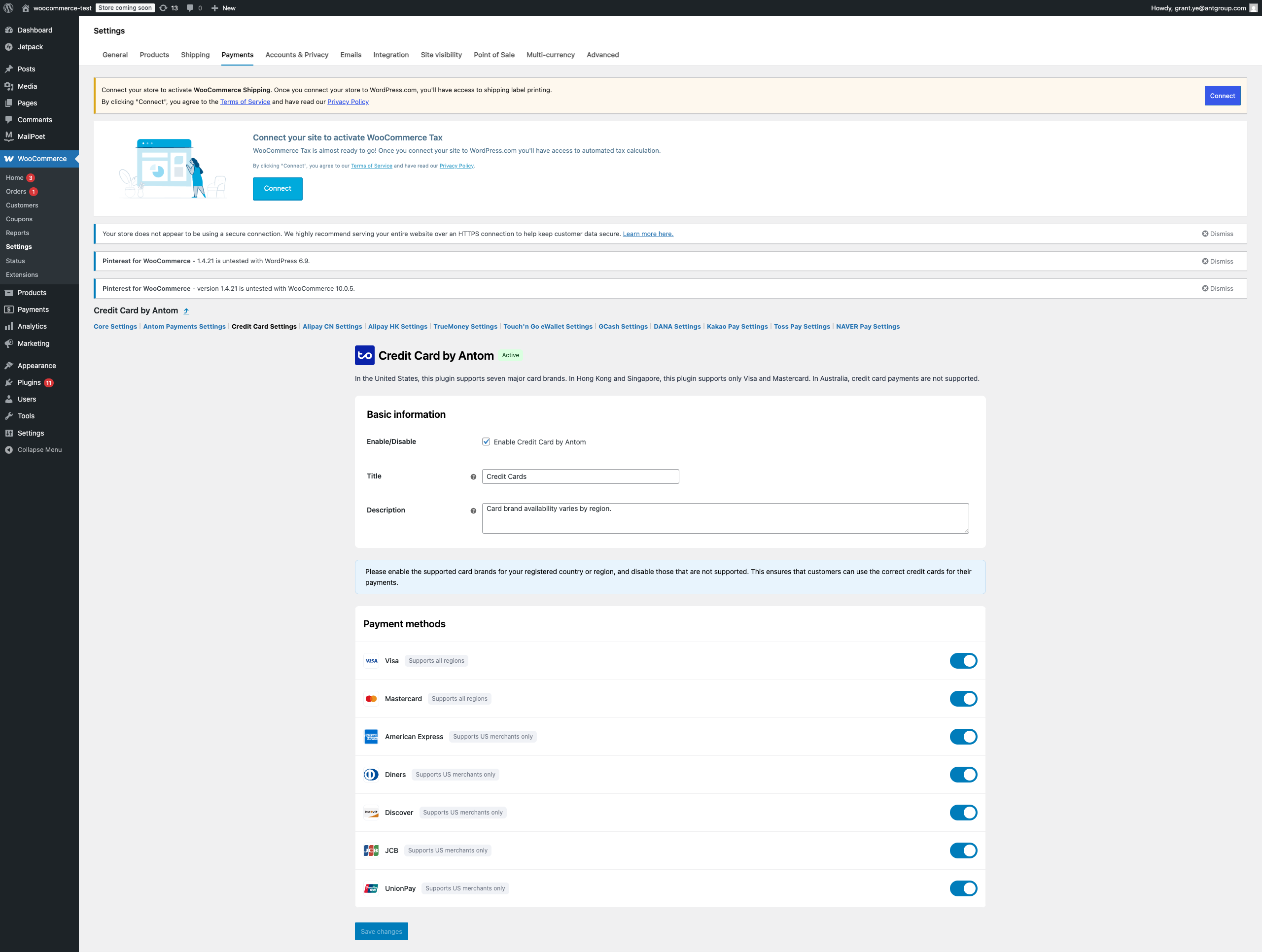Go to GCash Settings link
The image size is (1262, 952).
point(623,326)
